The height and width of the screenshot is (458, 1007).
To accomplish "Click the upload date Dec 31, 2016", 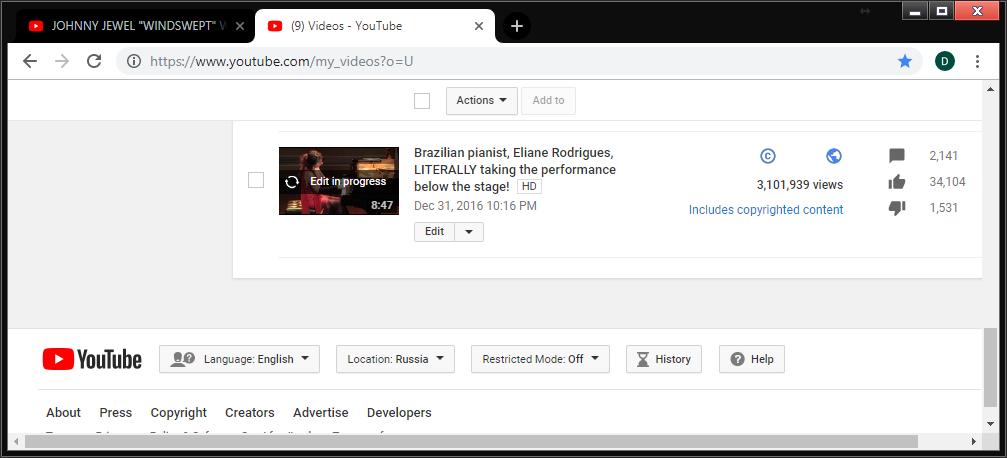I will click(x=475, y=206).
